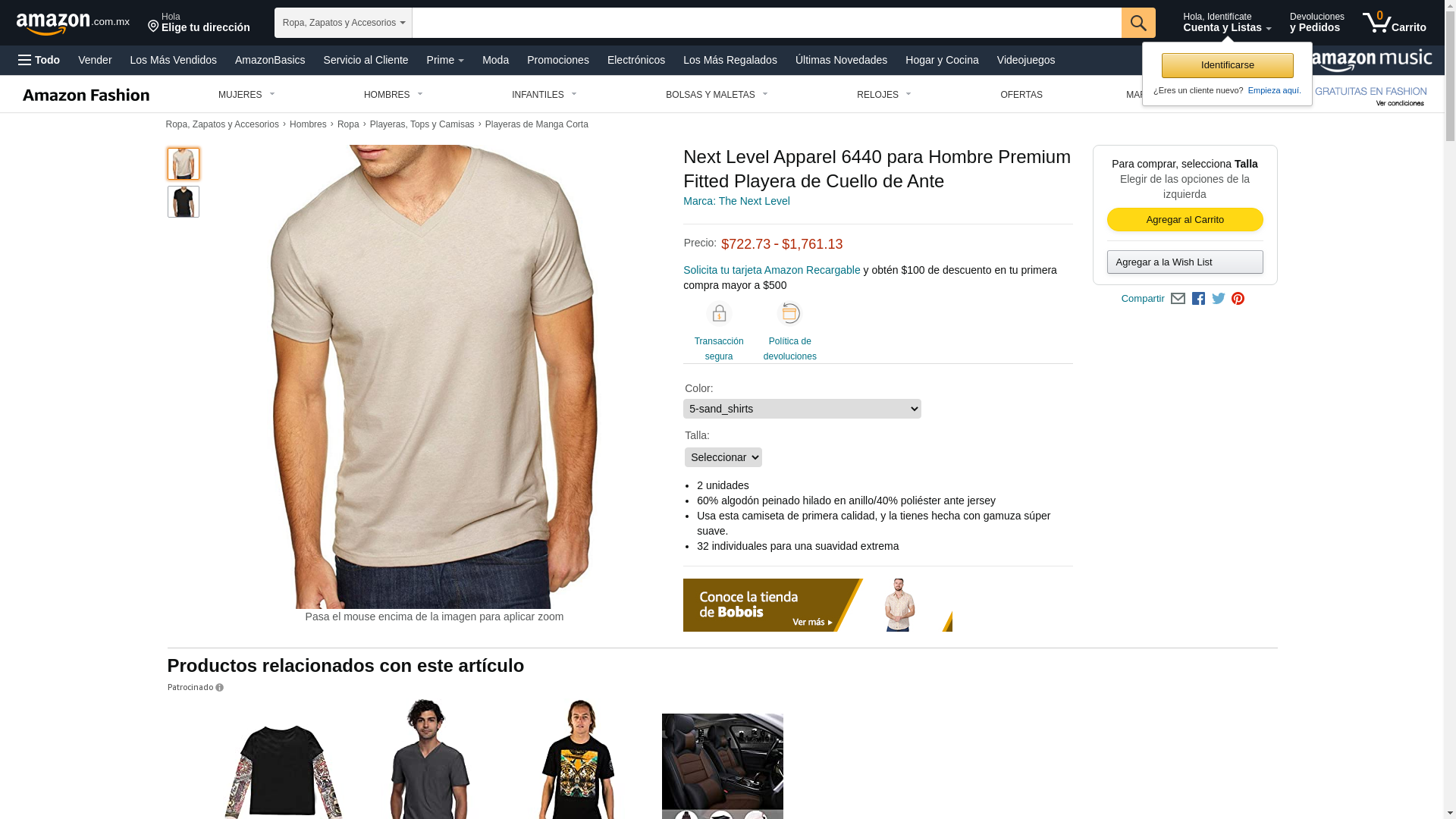This screenshot has height=819, width=1456.
Task: Click the Identificarse button
Action: coord(1228,65)
